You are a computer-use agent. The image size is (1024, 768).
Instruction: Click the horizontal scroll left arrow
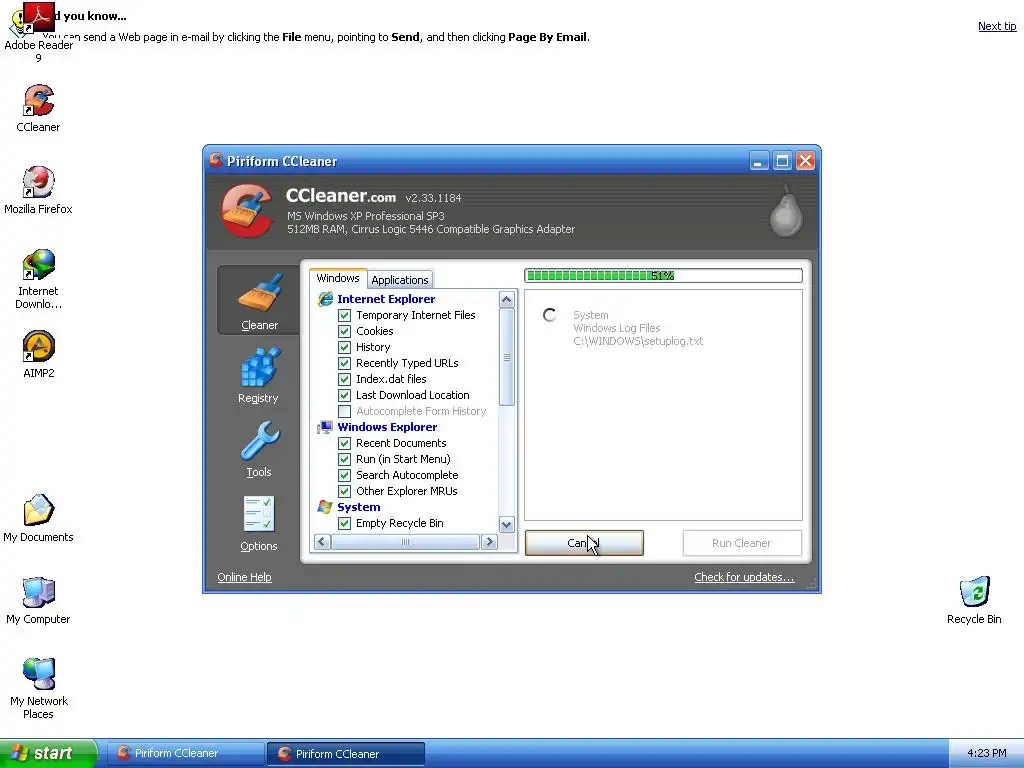pos(322,542)
